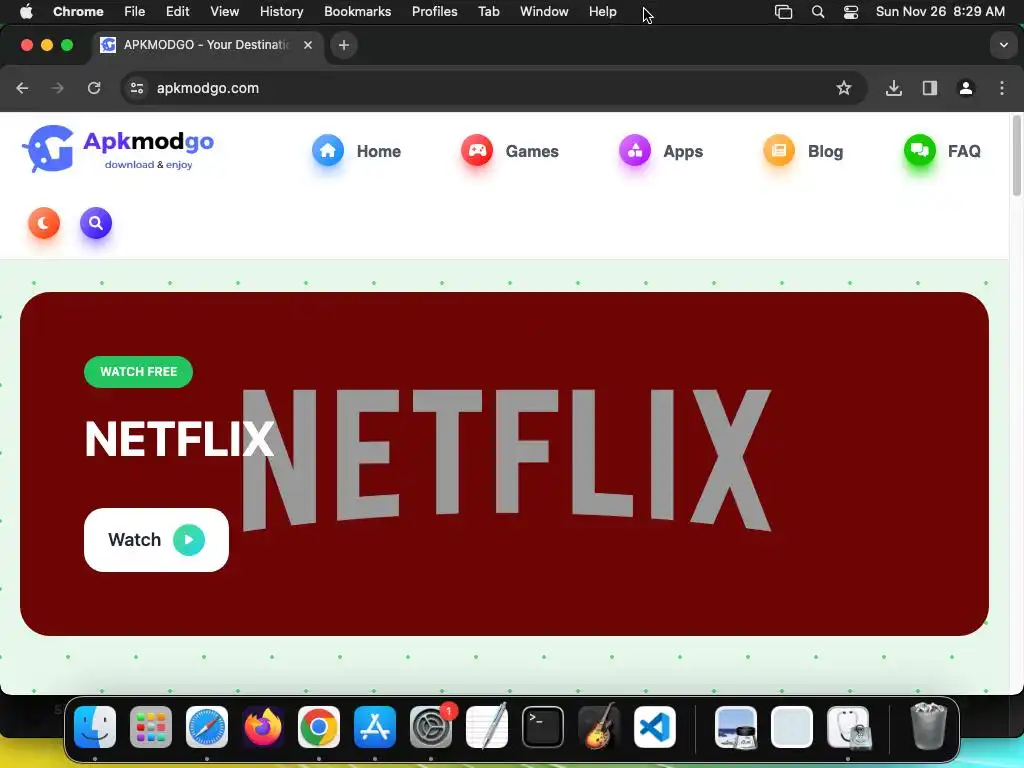This screenshot has height=768, width=1024.
Task: Open a new tab
Action: pyautogui.click(x=344, y=45)
